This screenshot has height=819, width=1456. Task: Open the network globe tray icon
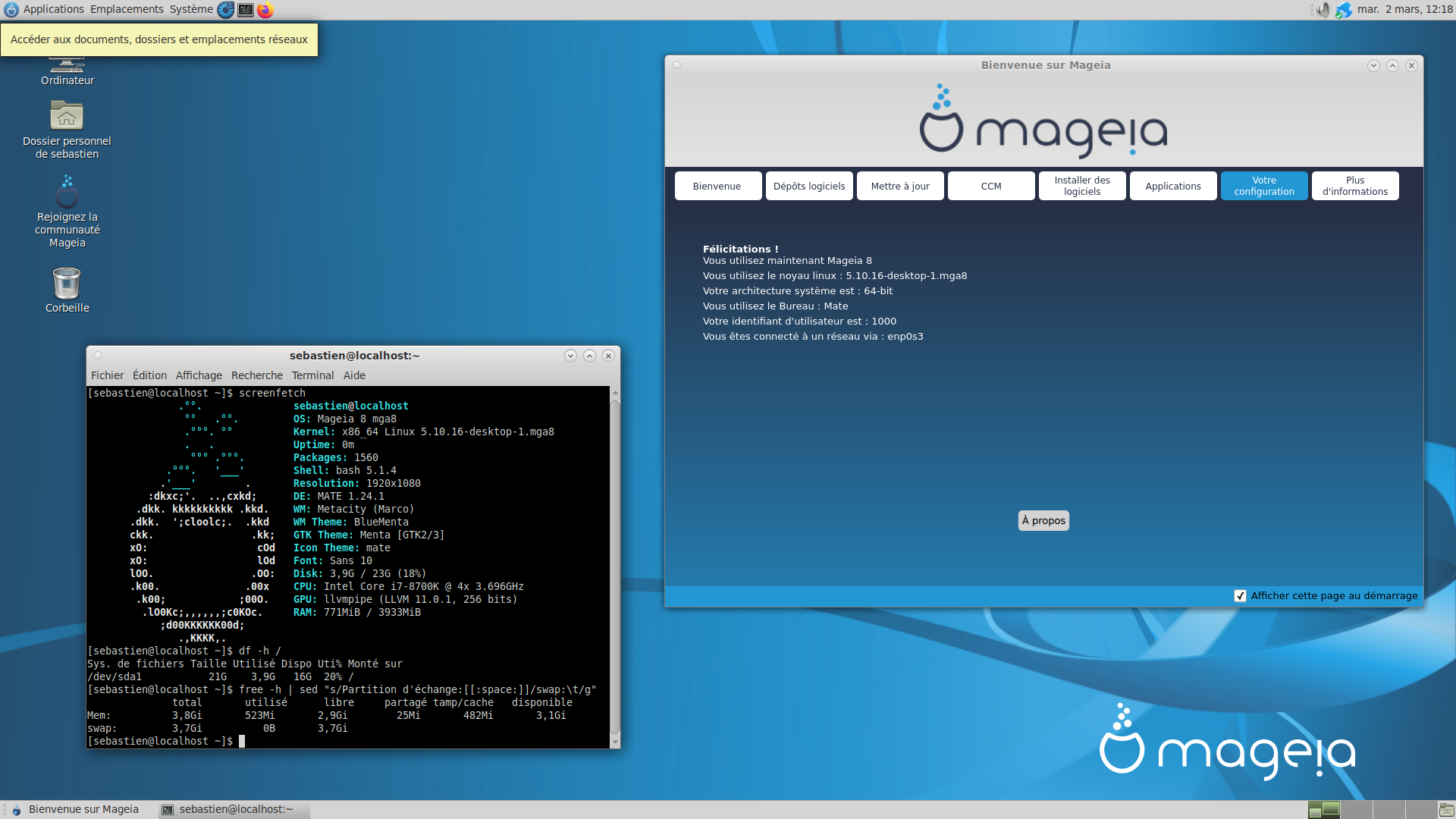coord(1344,10)
